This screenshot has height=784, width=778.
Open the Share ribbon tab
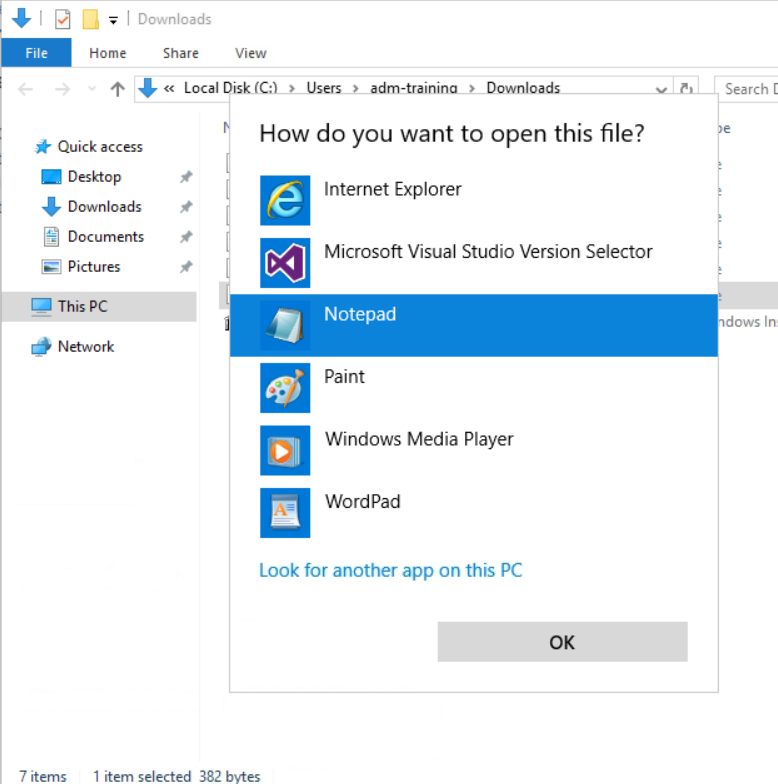[181, 53]
